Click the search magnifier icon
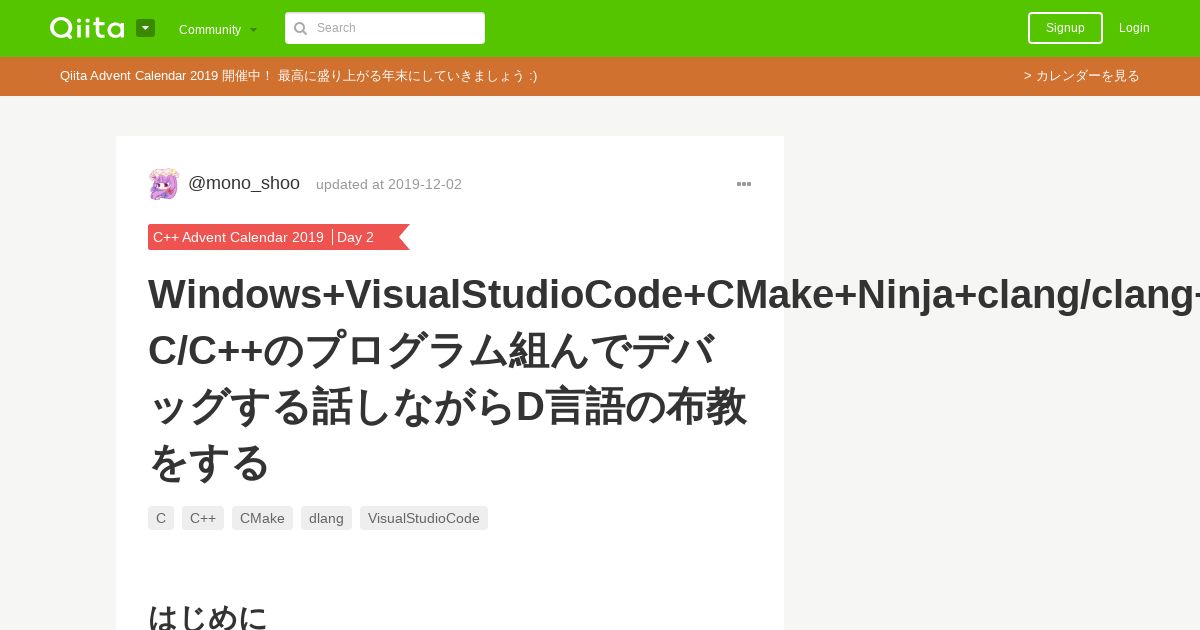Screen dimensions: 1200x630 click(x=300, y=28)
